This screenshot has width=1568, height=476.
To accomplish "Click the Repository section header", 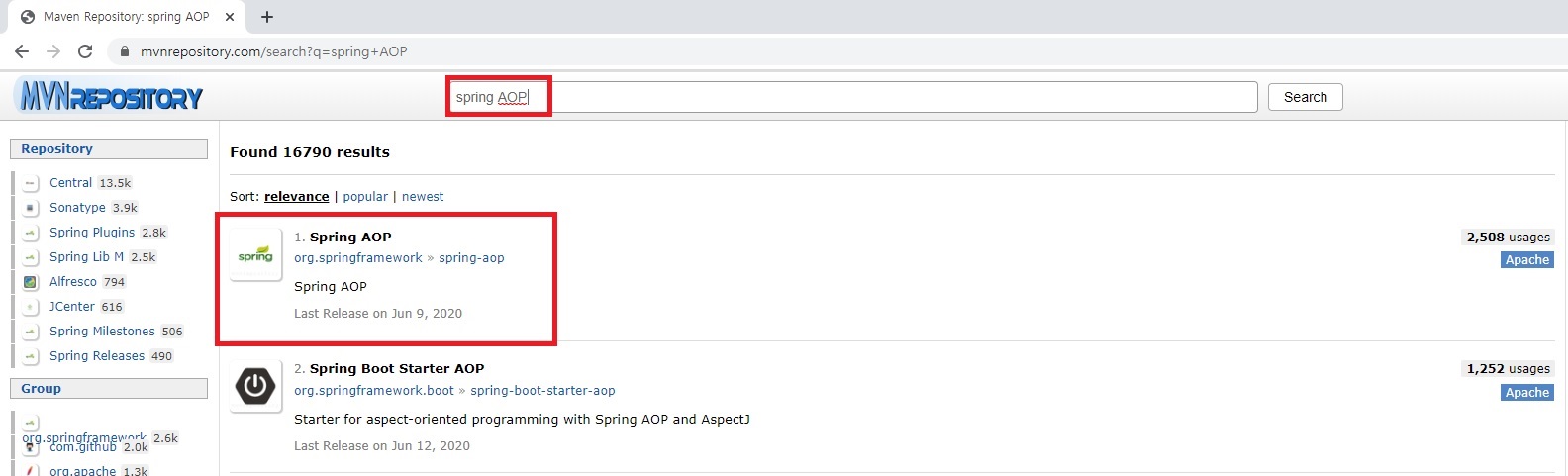I will click(x=109, y=148).
